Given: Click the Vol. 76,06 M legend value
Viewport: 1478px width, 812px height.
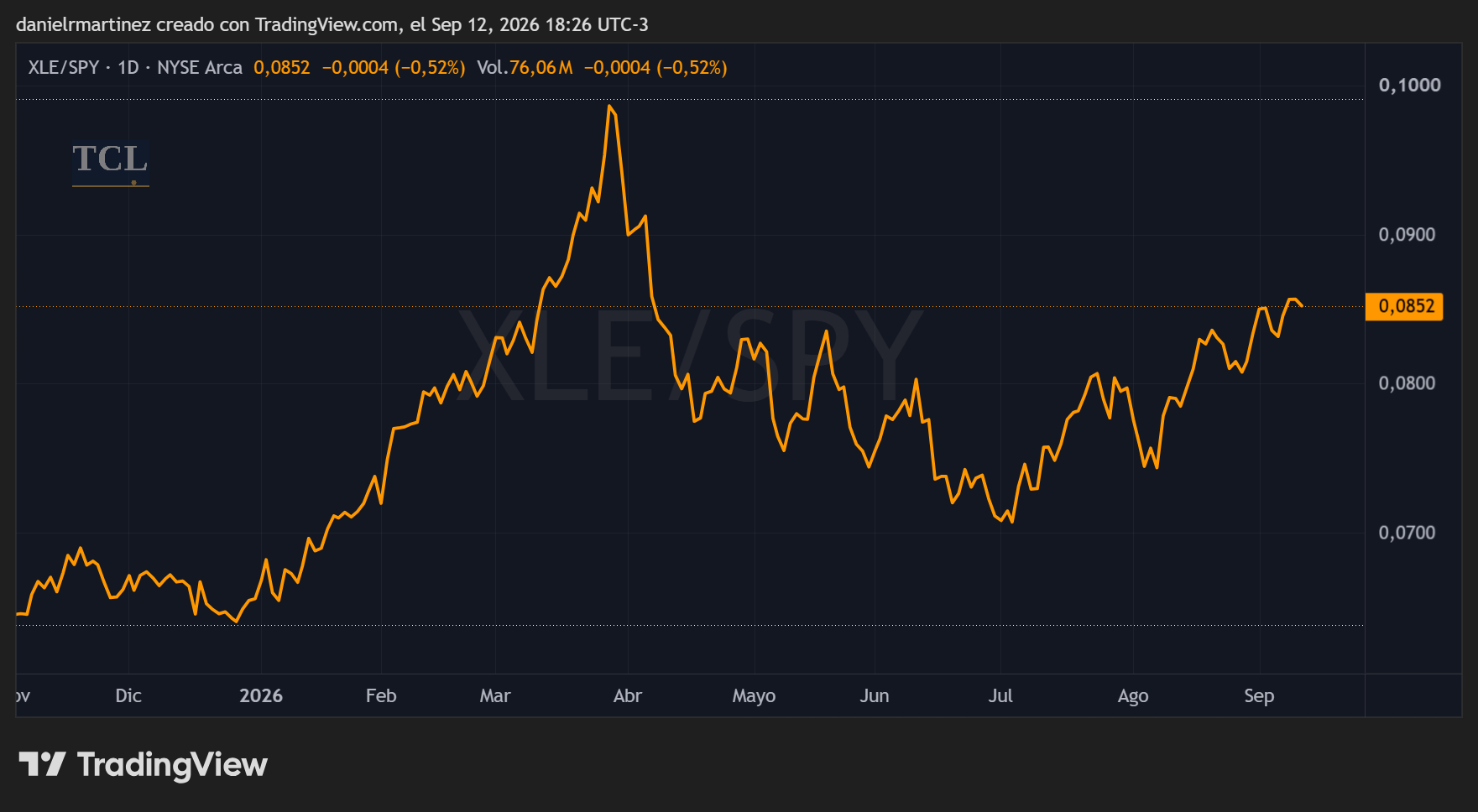Looking at the screenshot, I should point(525,67).
